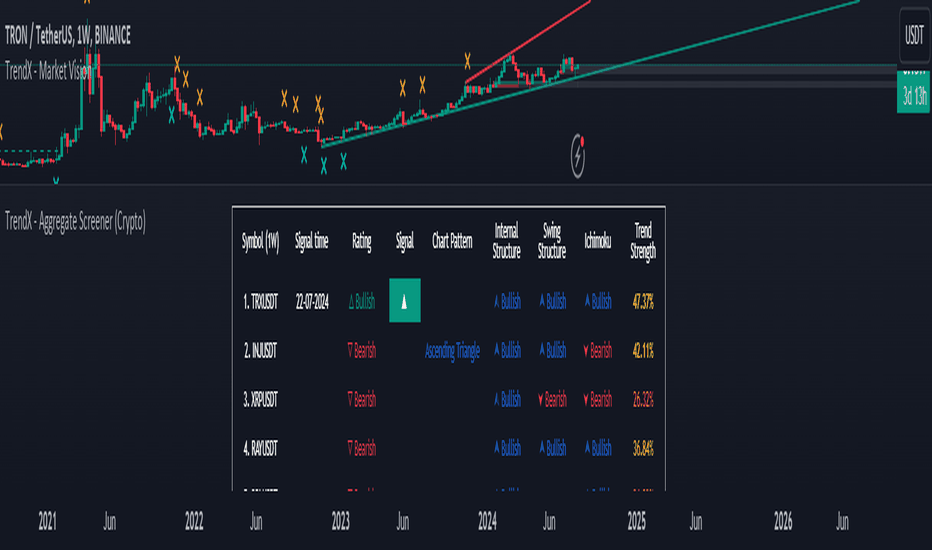
Task: Click the Ascending Triangle chart pattern cell
Action: 452,351
